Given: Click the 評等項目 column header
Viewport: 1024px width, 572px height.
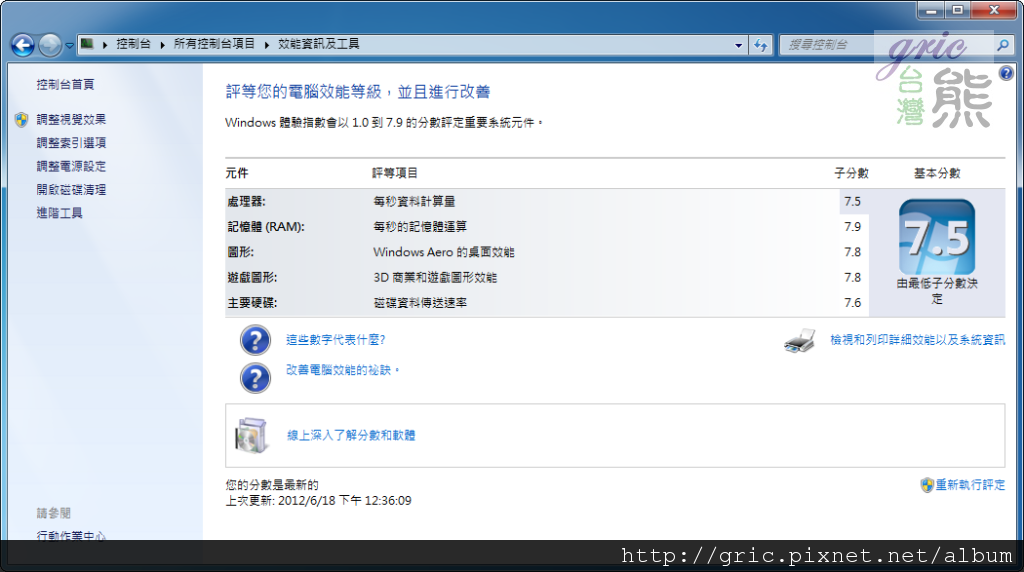Looking at the screenshot, I should 395,173.
